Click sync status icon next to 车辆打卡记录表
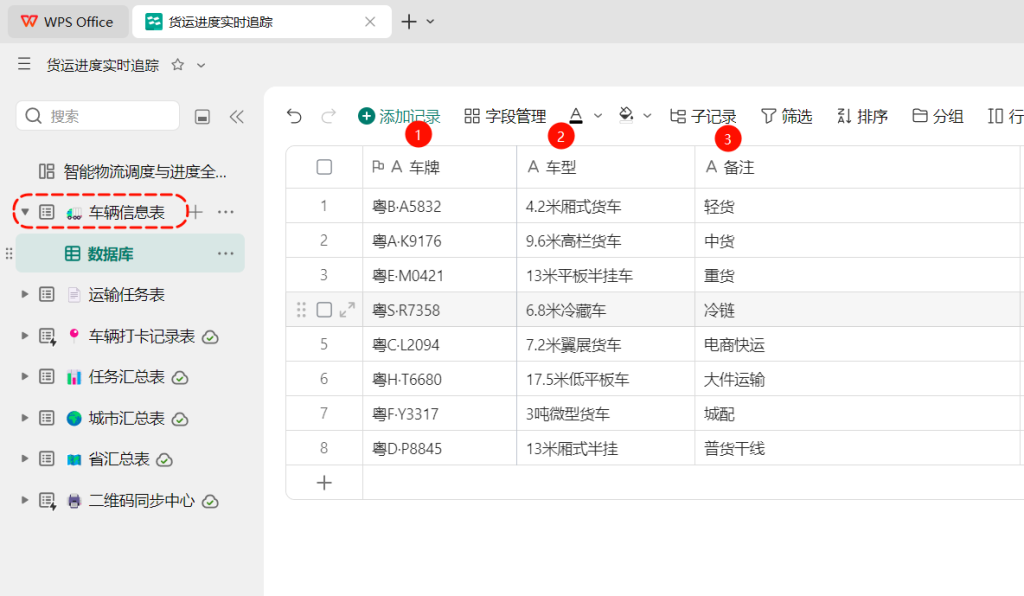Screen dimensions: 1024x596 [x=210, y=337]
